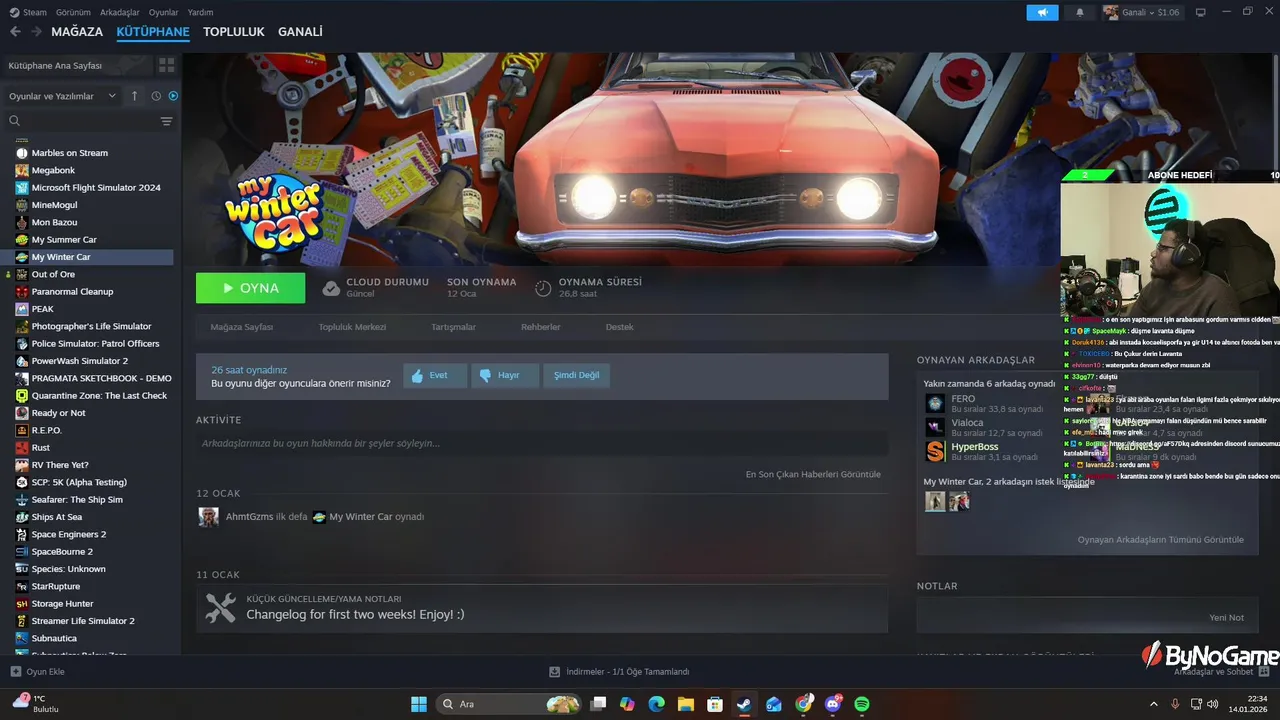Screen dimensions: 1280x720
Task: Click the activity status input field
Action: click(x=542, y=443)
